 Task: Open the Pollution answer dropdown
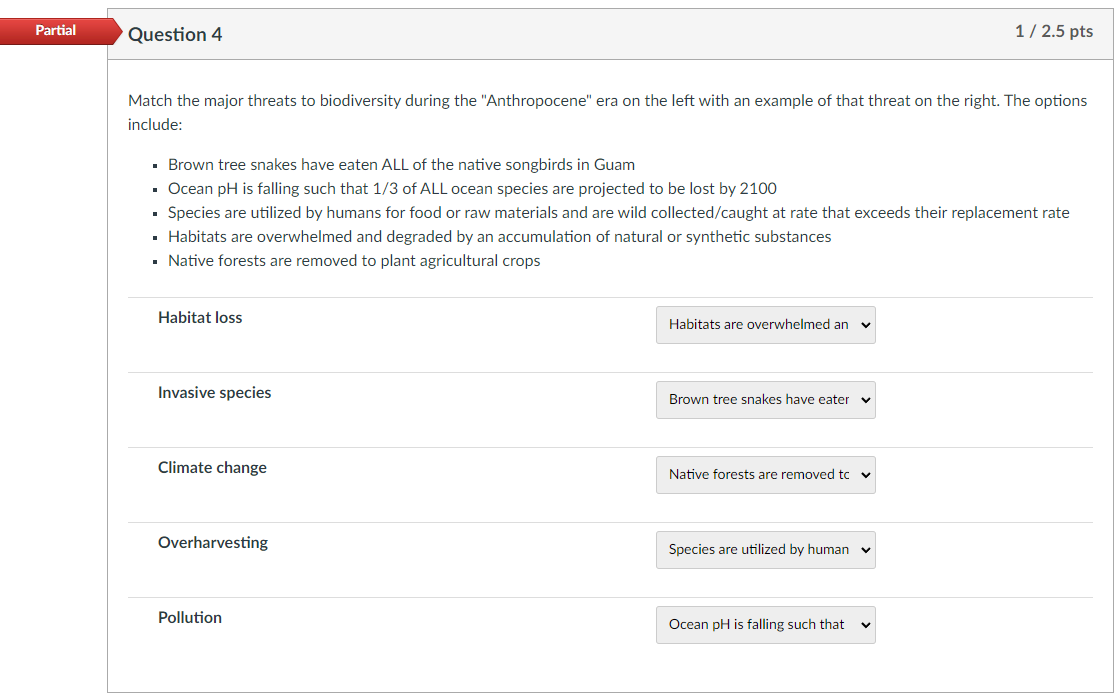click(x=765, y=625)
